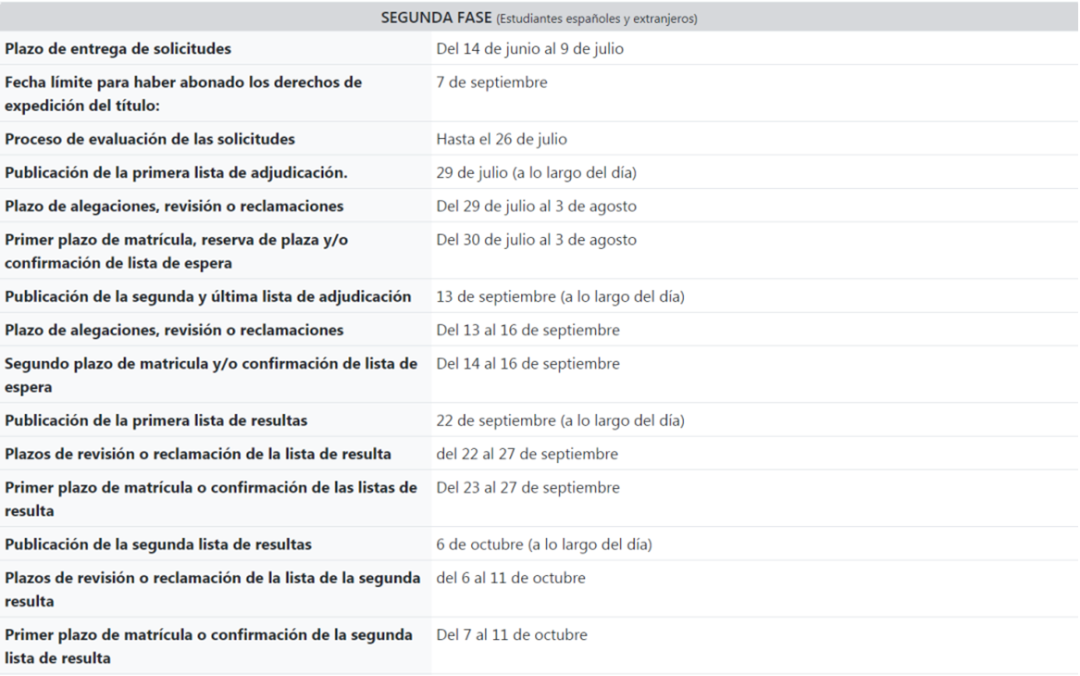
Task: Click the 'Del 13 al 16 de septiembre' date
Action: click(528, 331)
